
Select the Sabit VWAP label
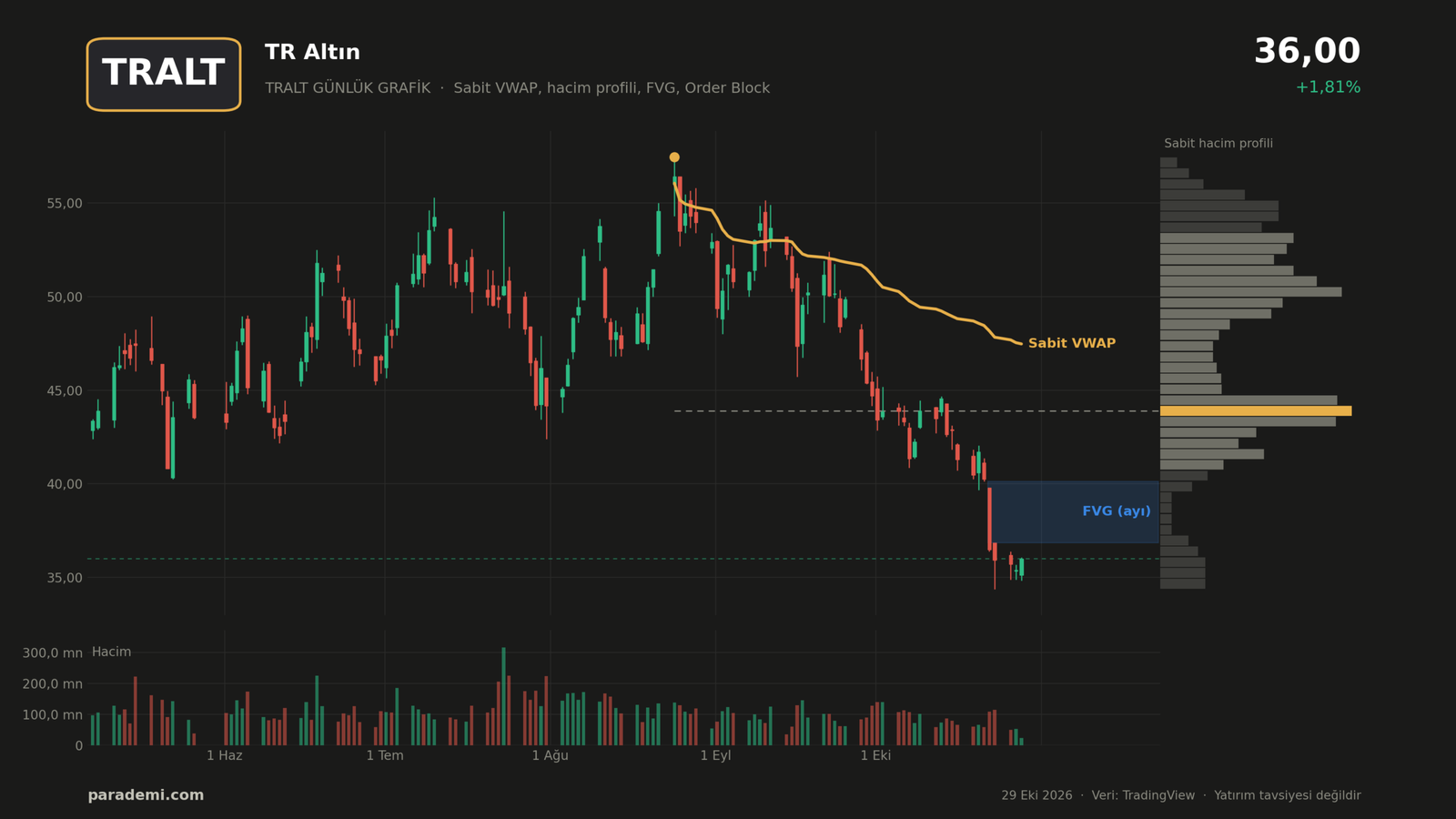(x=1072, y=343)
